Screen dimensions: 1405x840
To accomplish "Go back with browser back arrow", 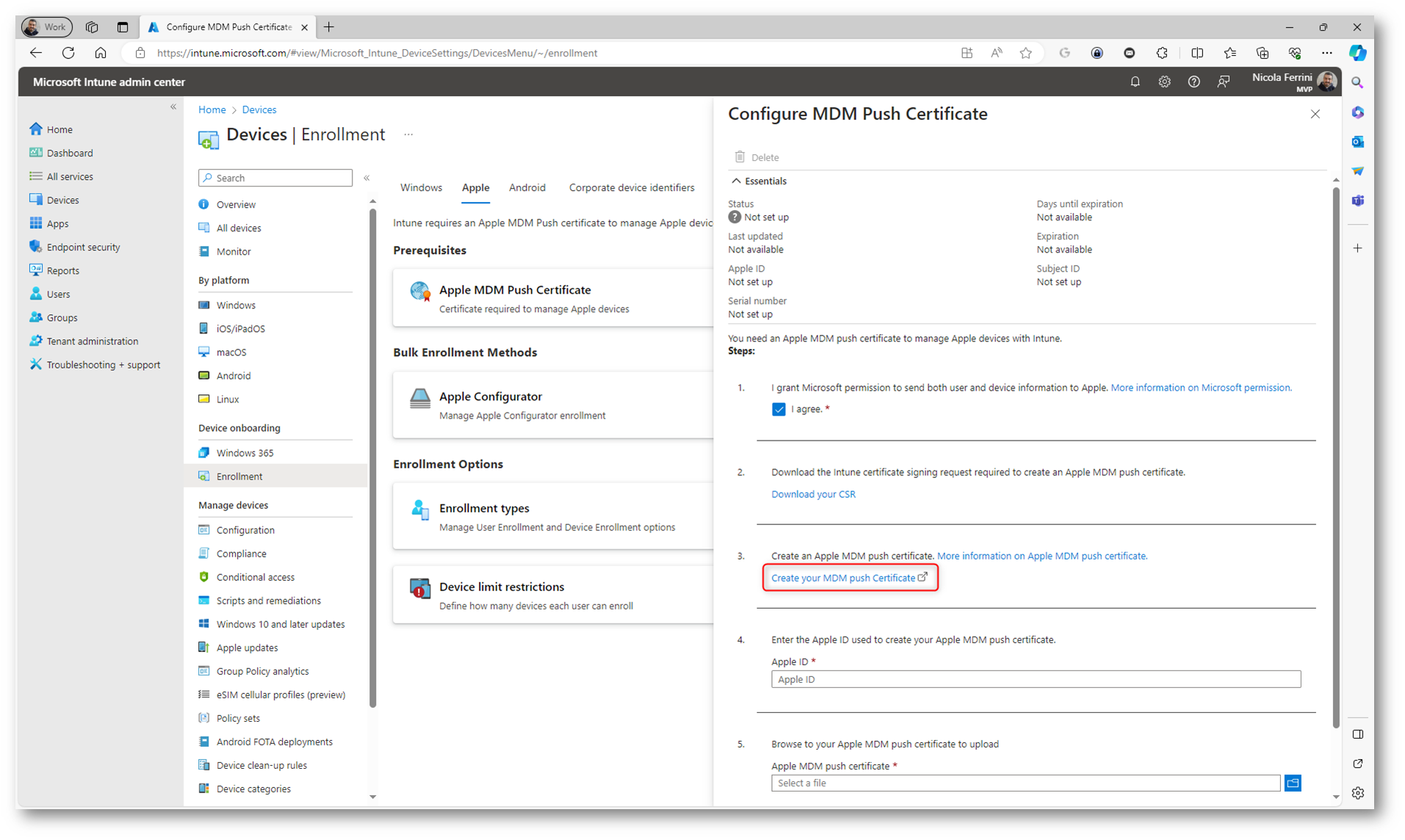I will point(36,53).
